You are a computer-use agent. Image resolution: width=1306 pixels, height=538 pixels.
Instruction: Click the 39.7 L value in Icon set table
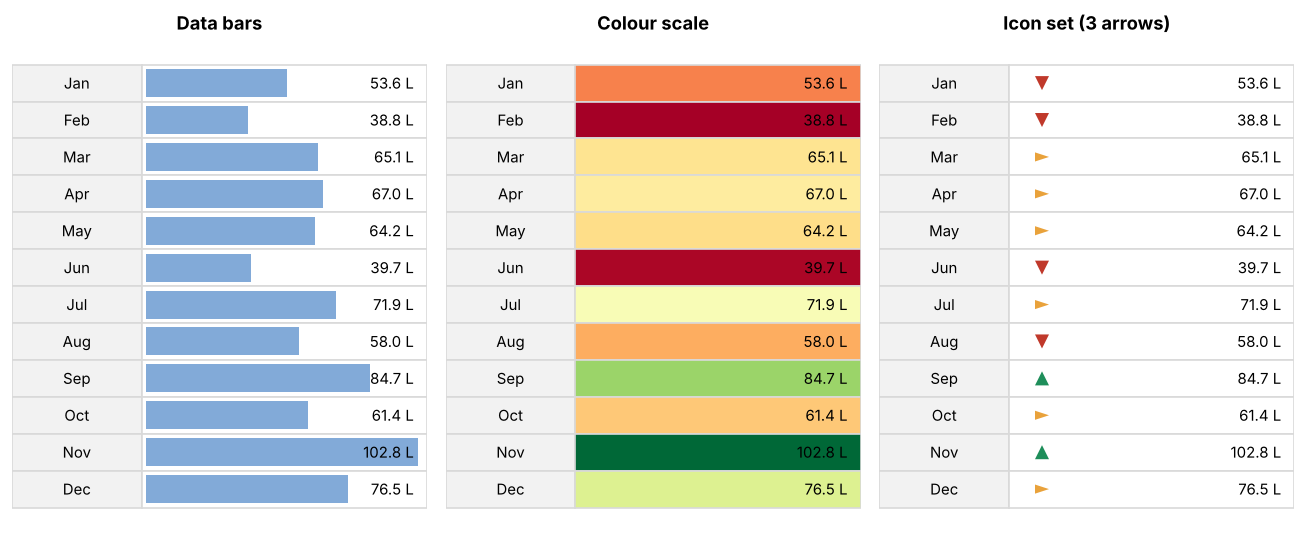pos(1259,268)
